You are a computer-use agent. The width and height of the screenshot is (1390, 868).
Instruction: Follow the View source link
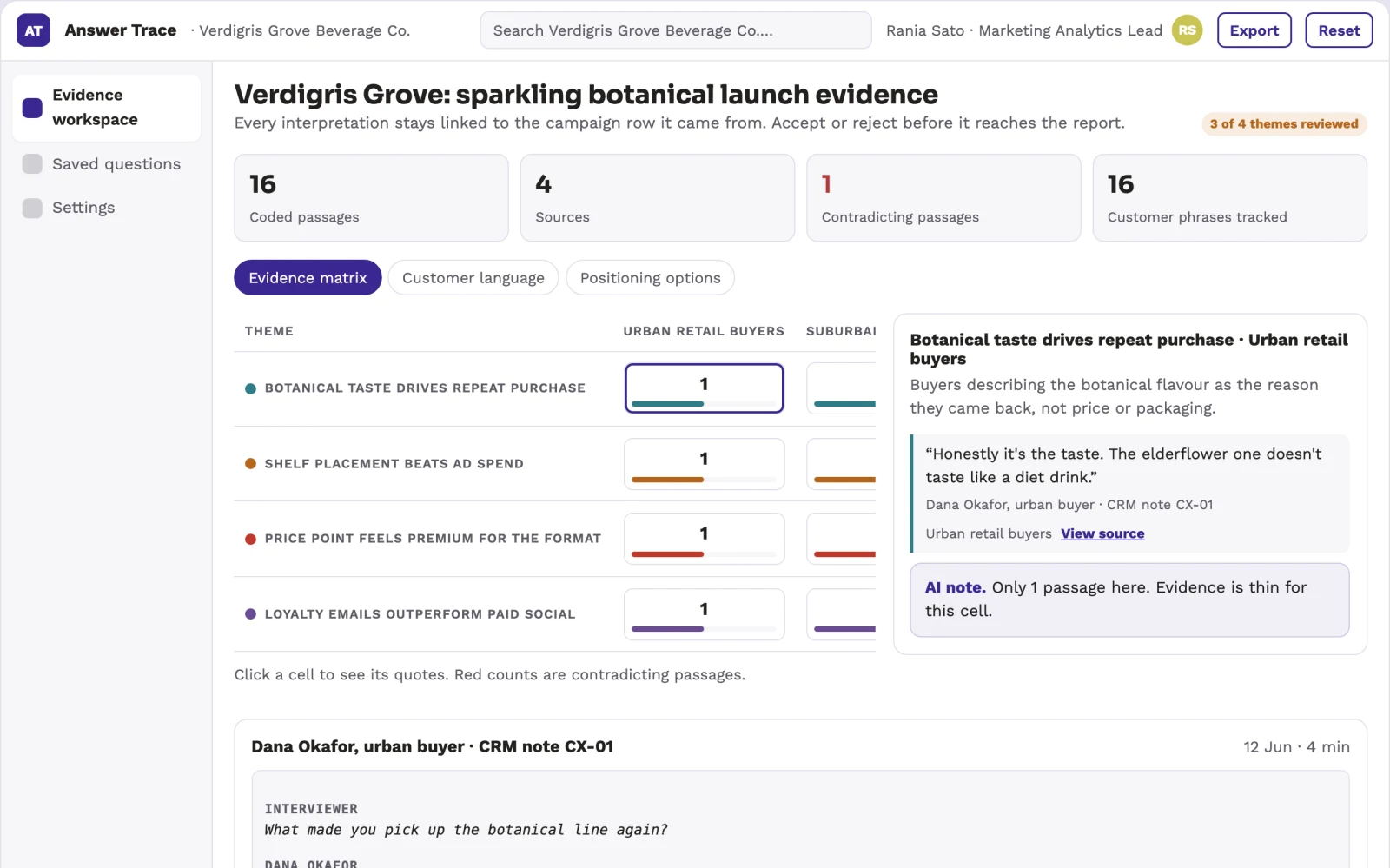1102,533
